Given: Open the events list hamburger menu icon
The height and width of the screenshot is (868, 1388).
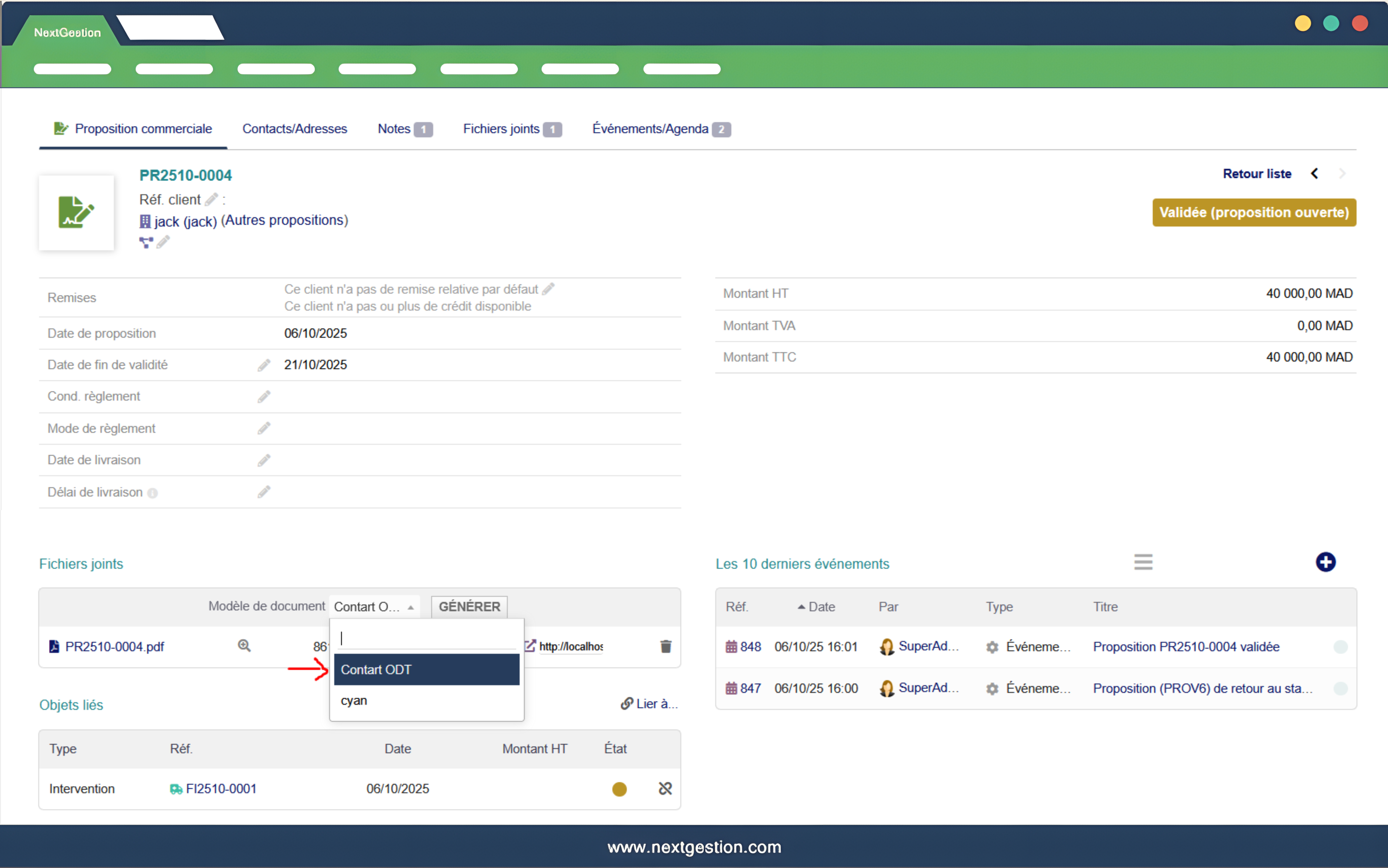Looking at the screenshot, I should (x=1143, y=562).
